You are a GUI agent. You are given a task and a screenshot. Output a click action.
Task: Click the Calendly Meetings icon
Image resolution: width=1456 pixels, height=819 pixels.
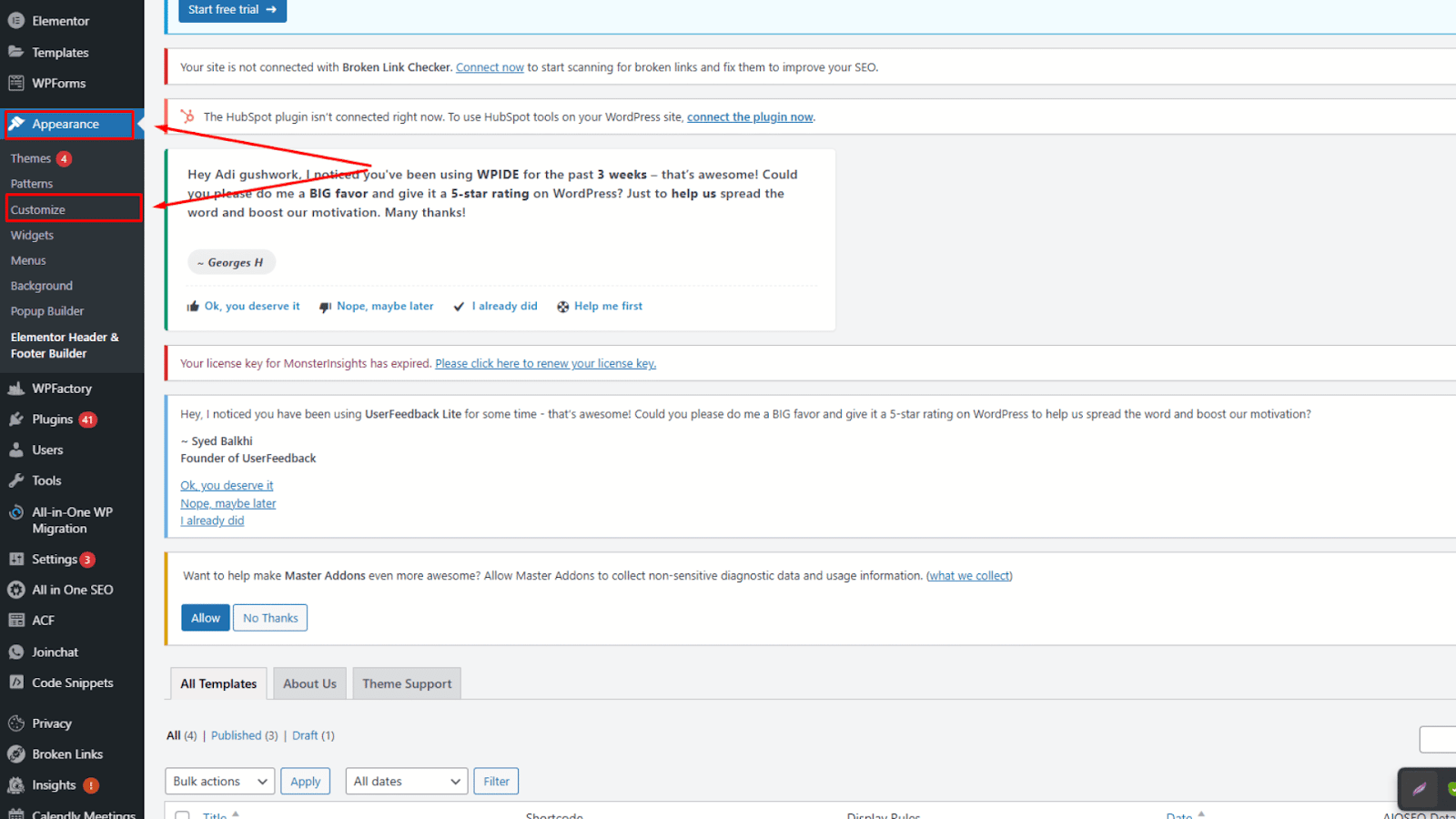click(16, 814)
